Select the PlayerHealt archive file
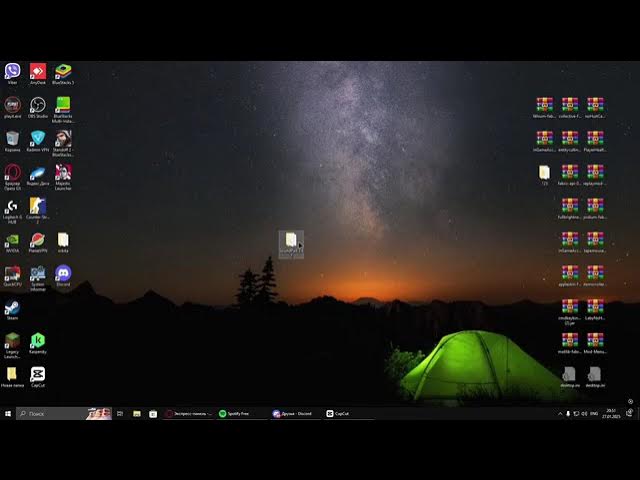 (x=595, y=141)
